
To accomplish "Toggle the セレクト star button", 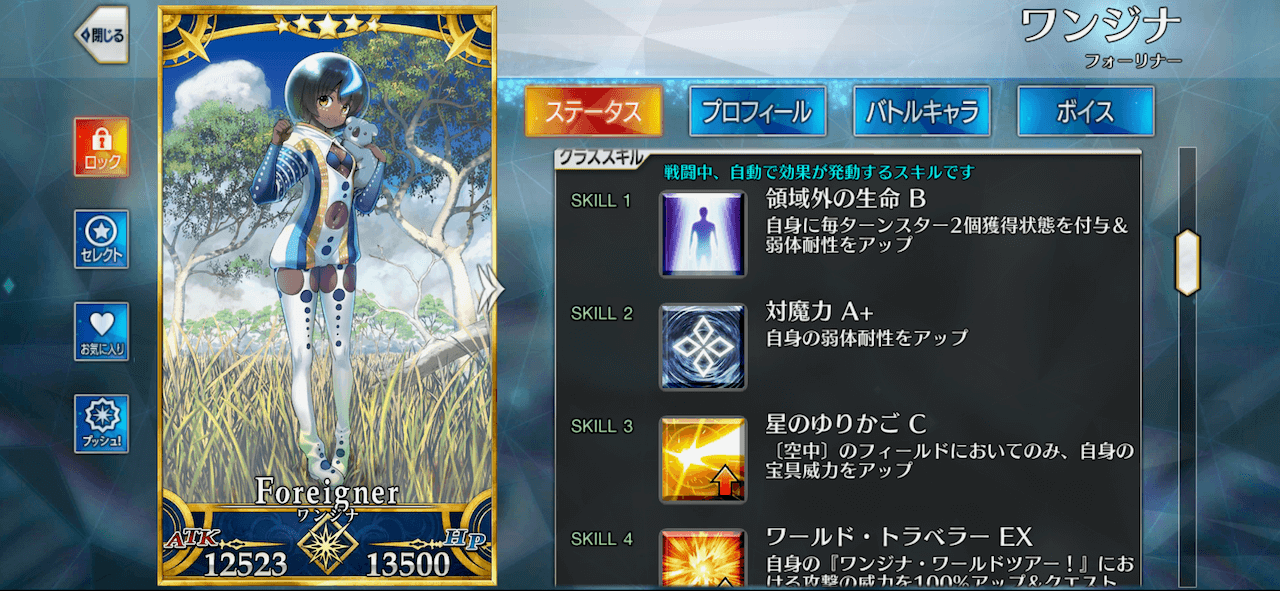I will pyautogui.click(x=102, y=239).
